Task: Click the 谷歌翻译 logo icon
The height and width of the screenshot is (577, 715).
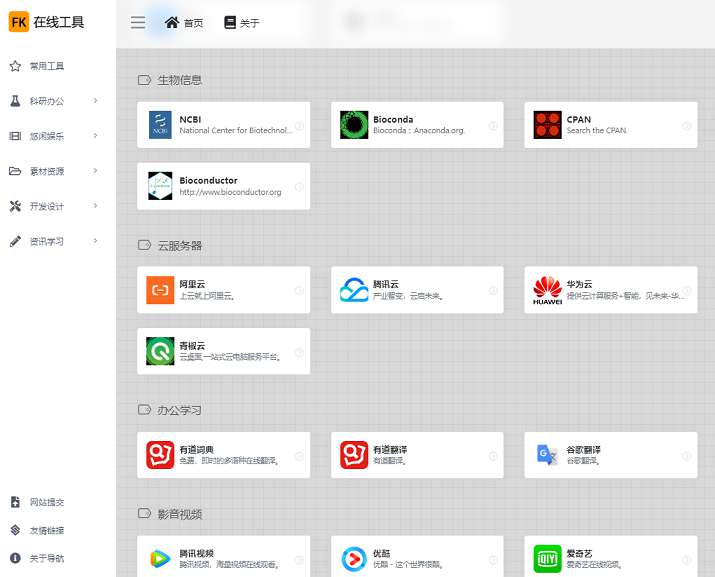Action: [547, 455]
